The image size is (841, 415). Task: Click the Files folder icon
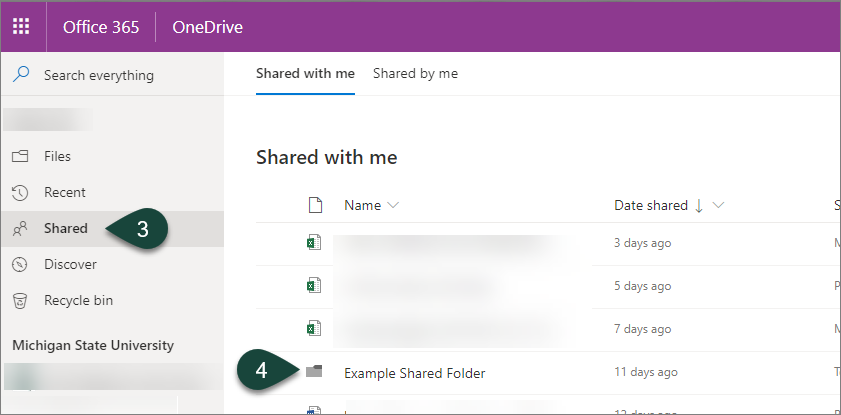[x=20, y=157]
